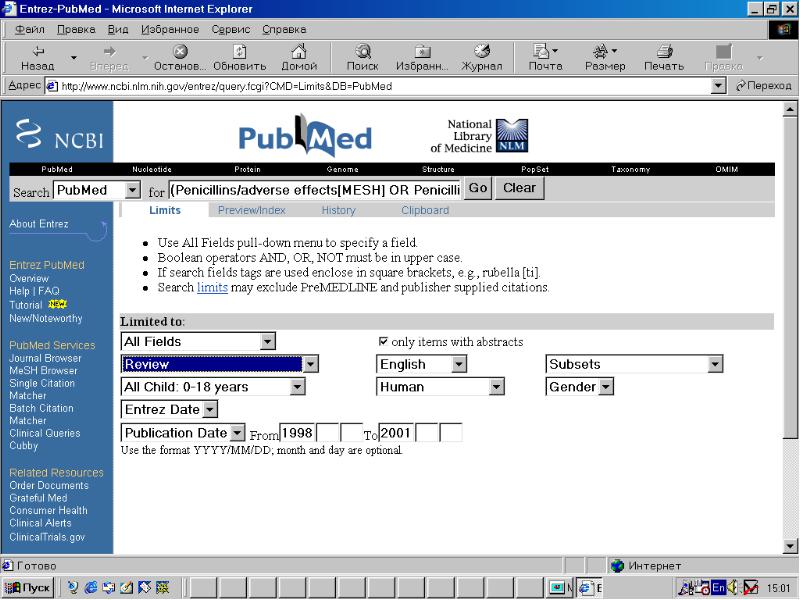Open the Tutorial sidebar link
The width and height of the screenshot is (800, 600).
[26, 305]
